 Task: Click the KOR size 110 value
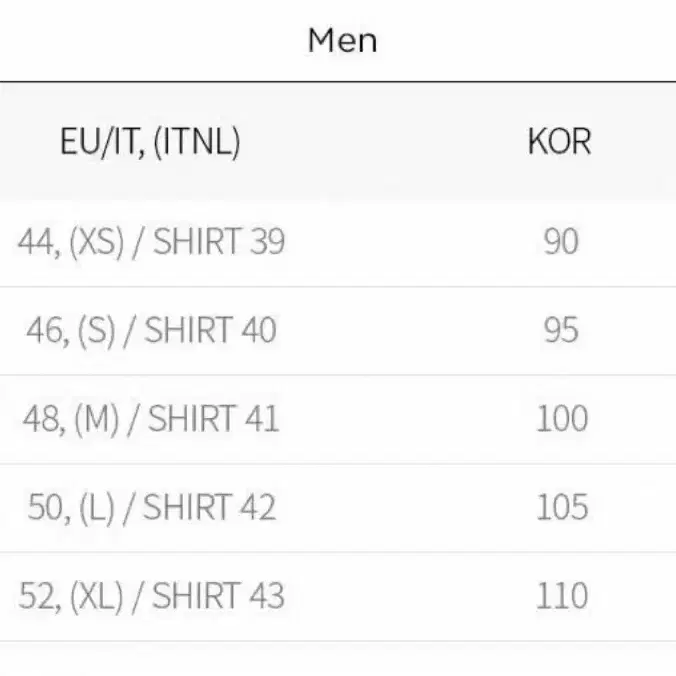pyautogui.click(x=562, y=596)
